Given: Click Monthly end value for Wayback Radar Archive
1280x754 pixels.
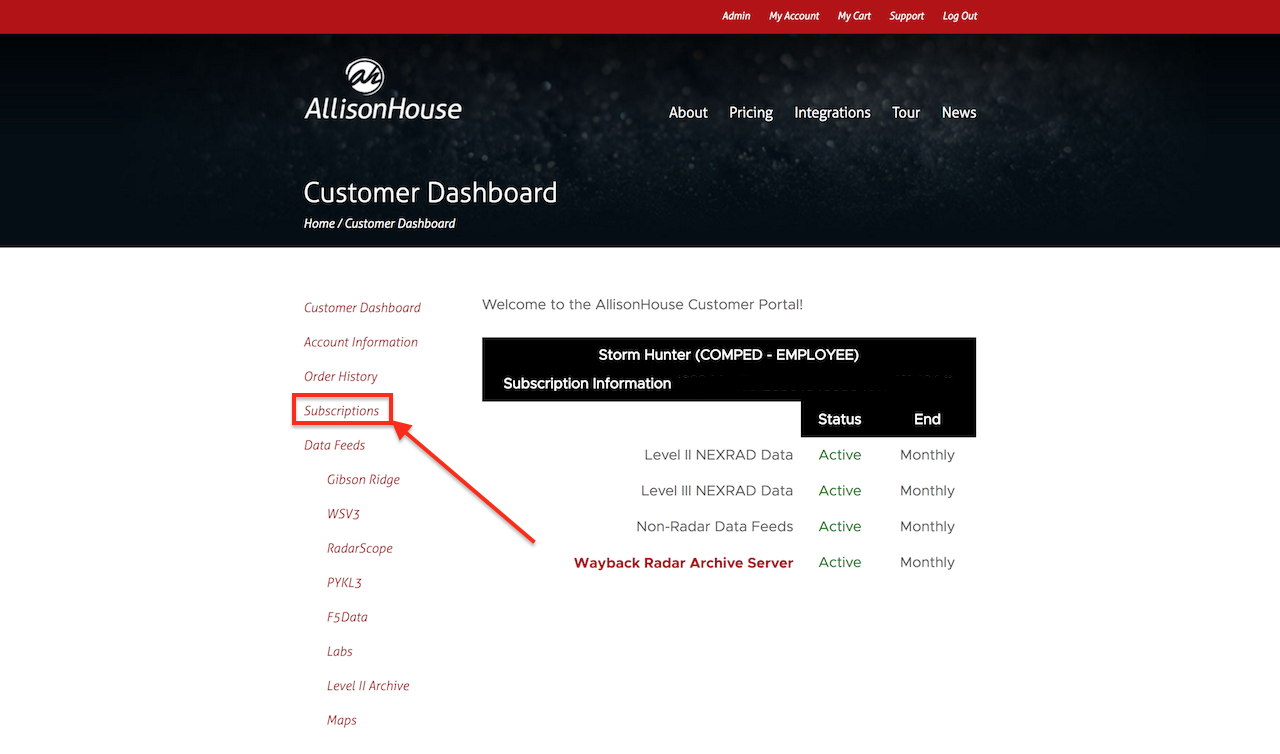Looking at the screenshot, I should [927, 563].
